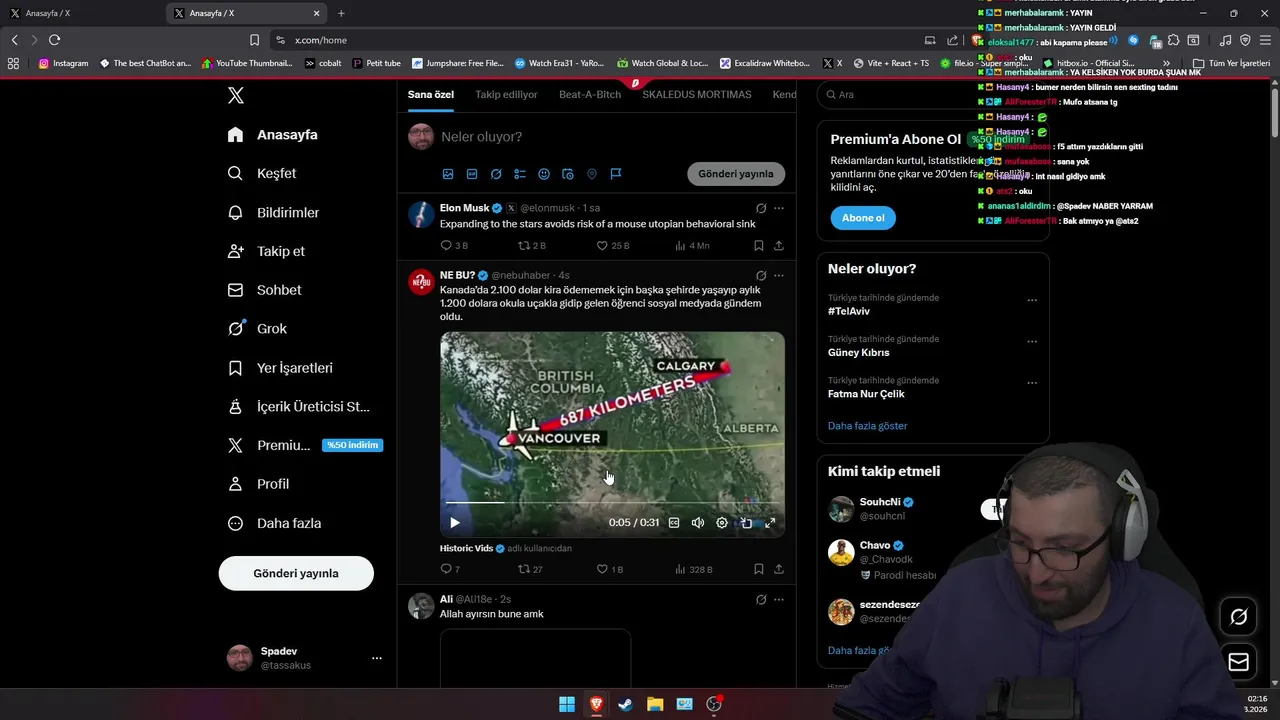Expand Daha fazla menu in the sidebar

tap(274, 523)
